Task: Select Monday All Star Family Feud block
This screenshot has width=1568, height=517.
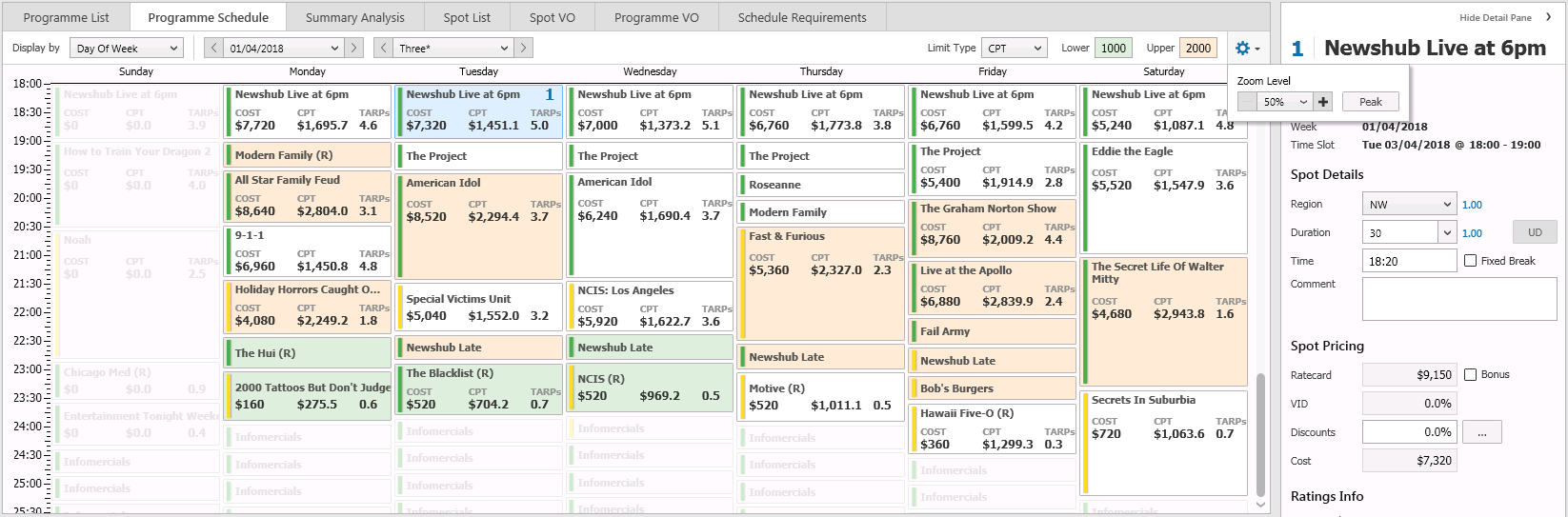Action: [x=307, y=196]
